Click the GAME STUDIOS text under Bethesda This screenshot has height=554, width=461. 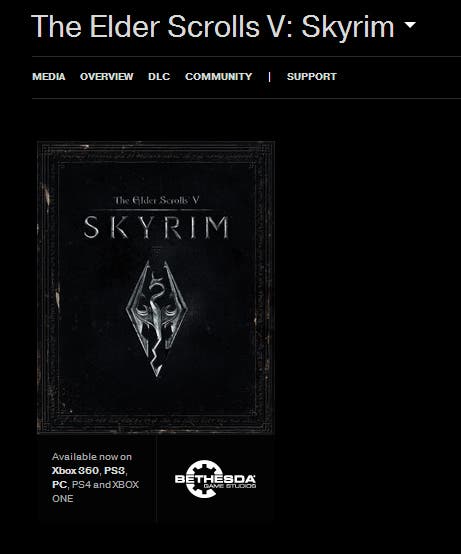click(230, 486)
